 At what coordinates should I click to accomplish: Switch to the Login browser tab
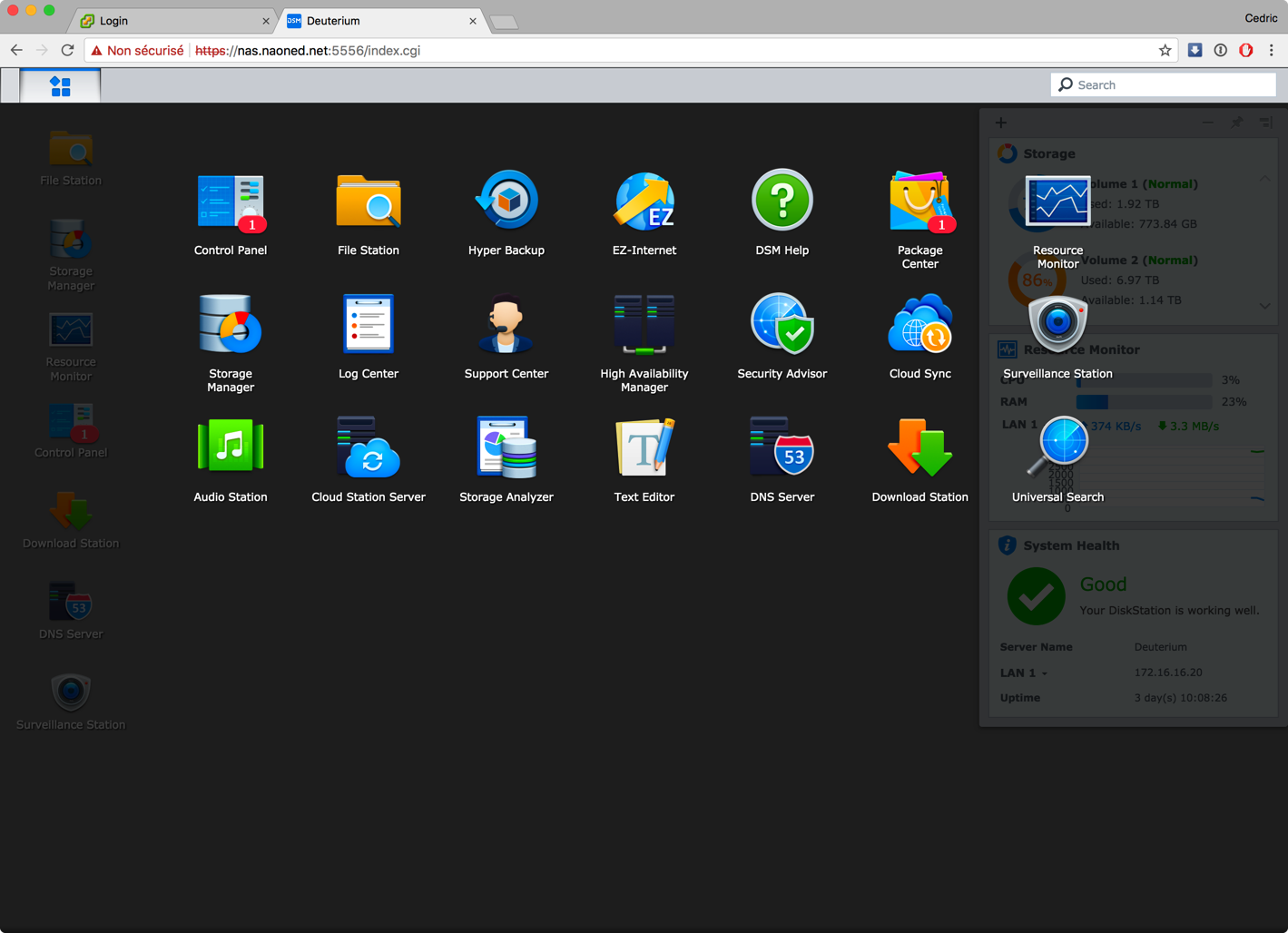coord(172,20)
